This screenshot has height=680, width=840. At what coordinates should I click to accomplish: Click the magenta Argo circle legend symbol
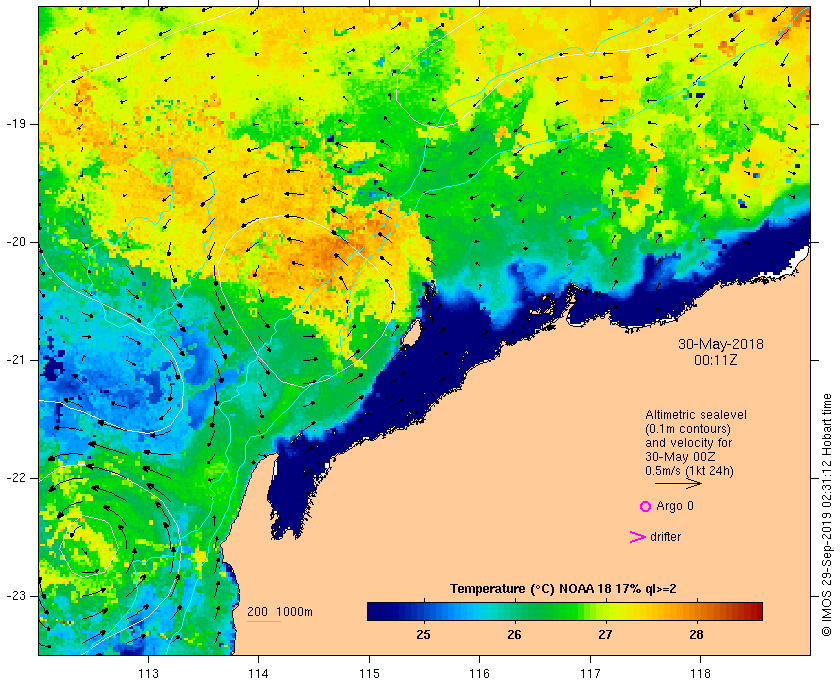coord(645,506)
